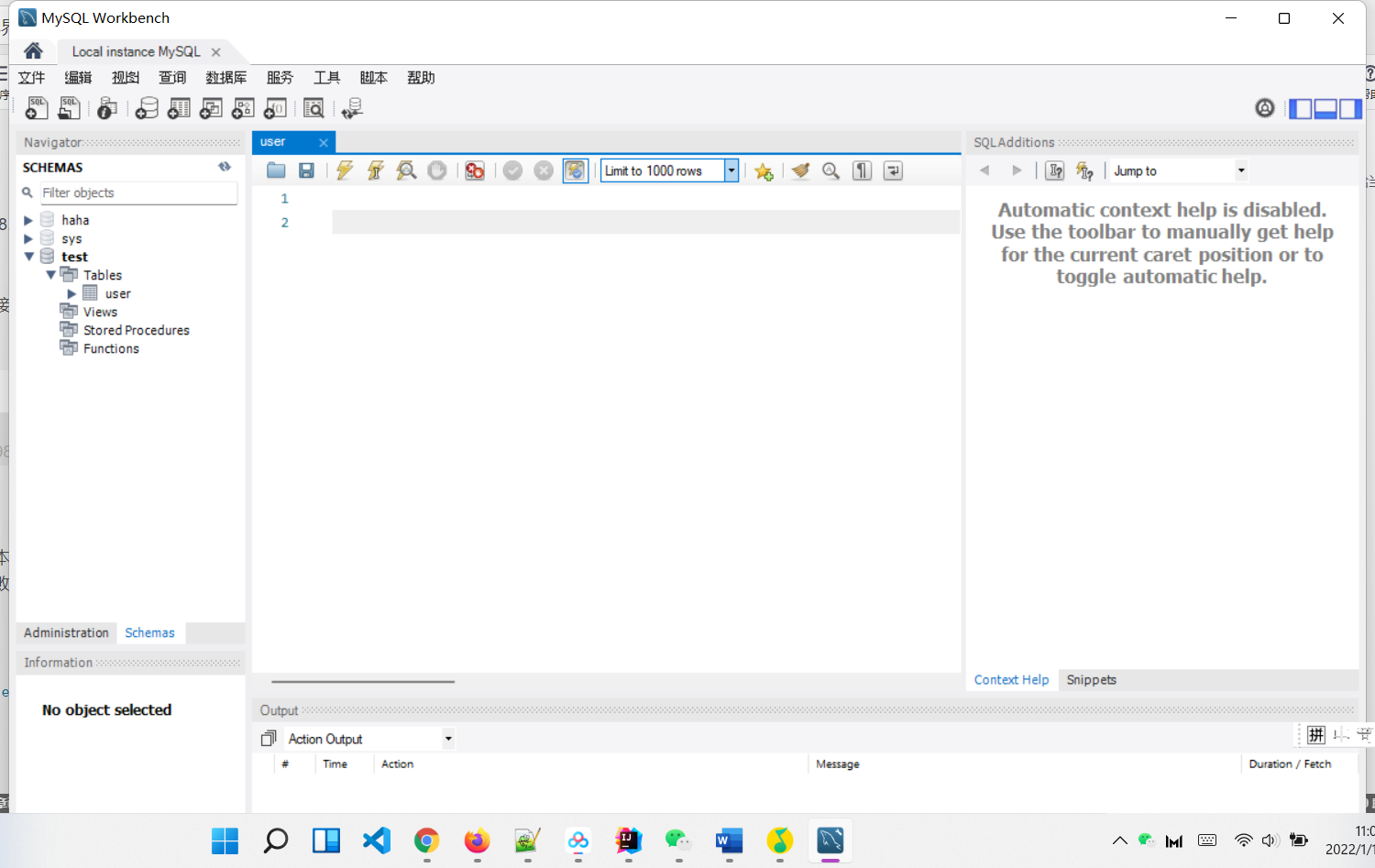Select the Context Help tab

(1011, 680)
